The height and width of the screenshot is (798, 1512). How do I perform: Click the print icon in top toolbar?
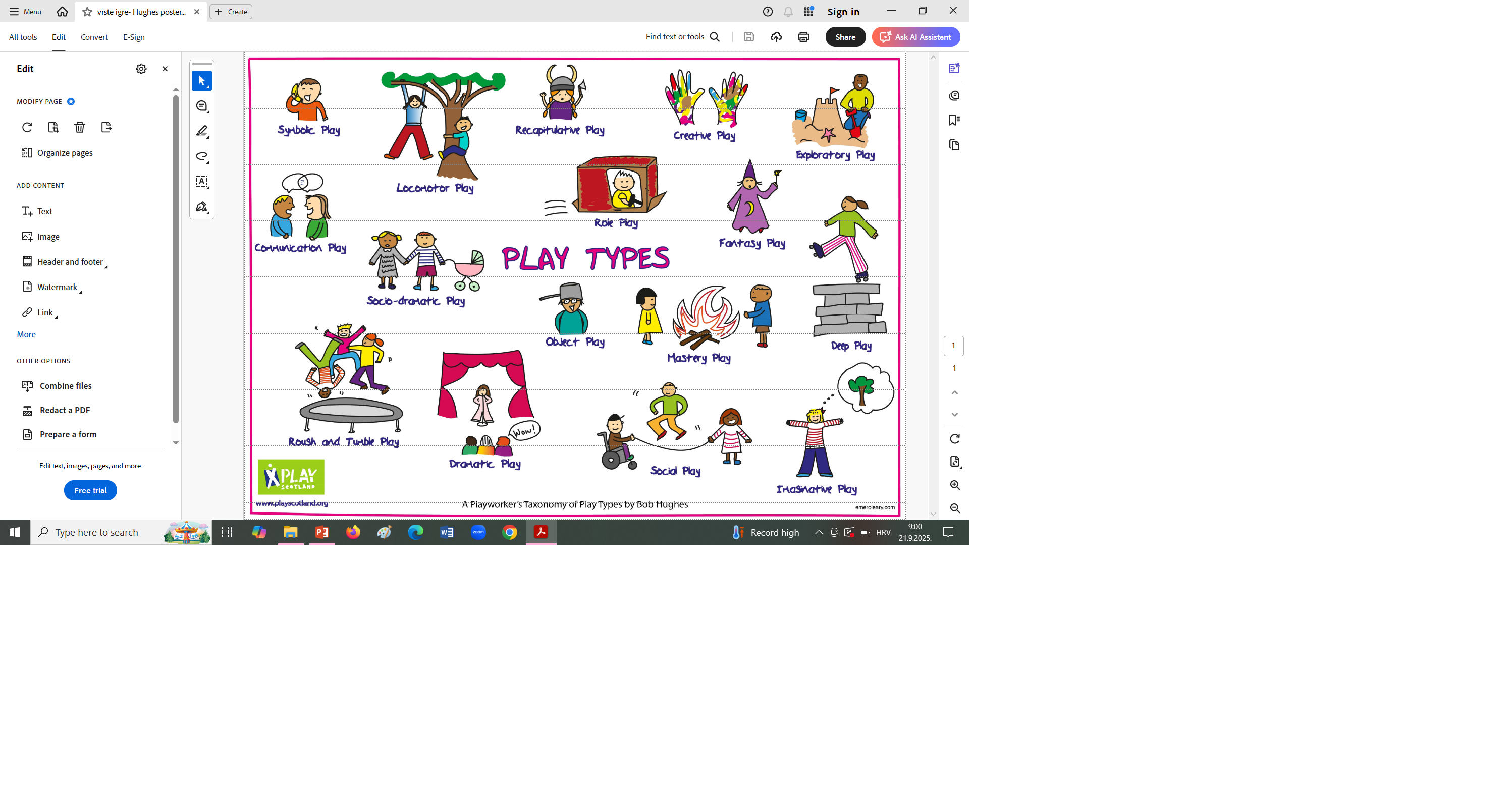803,37
